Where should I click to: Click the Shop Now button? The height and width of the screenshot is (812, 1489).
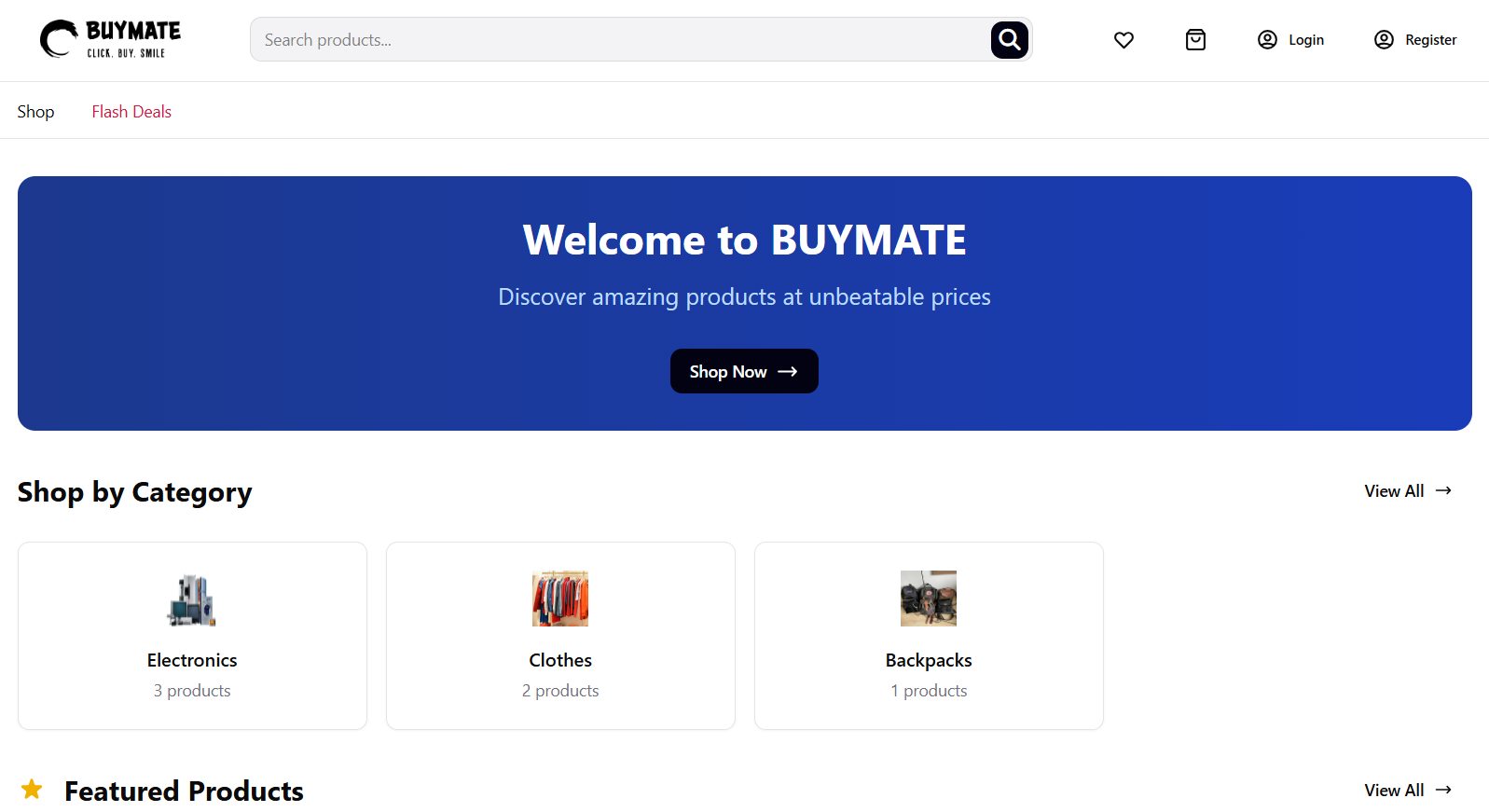744,371
